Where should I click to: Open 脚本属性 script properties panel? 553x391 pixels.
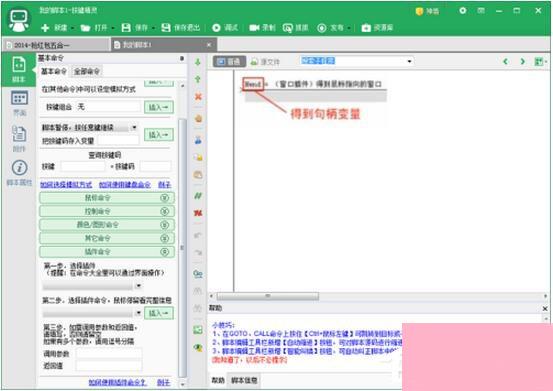[19, 173]
